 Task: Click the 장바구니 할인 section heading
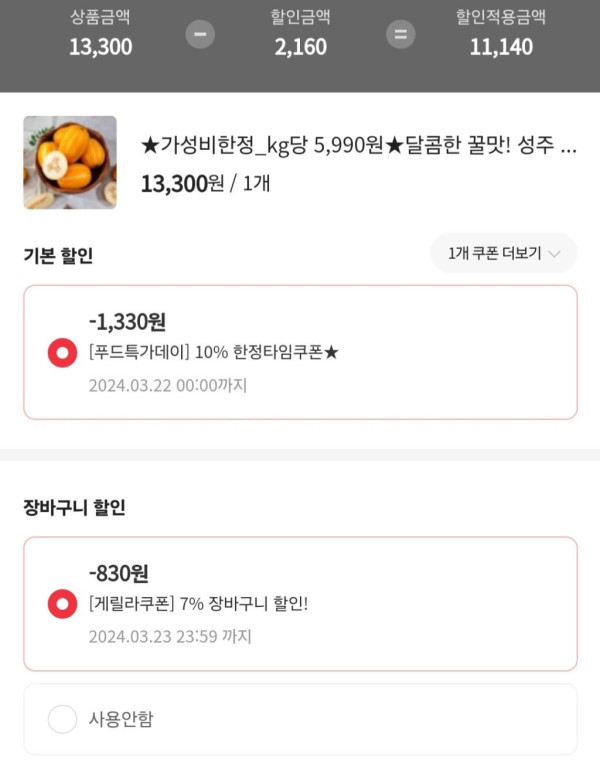[74, 507]
